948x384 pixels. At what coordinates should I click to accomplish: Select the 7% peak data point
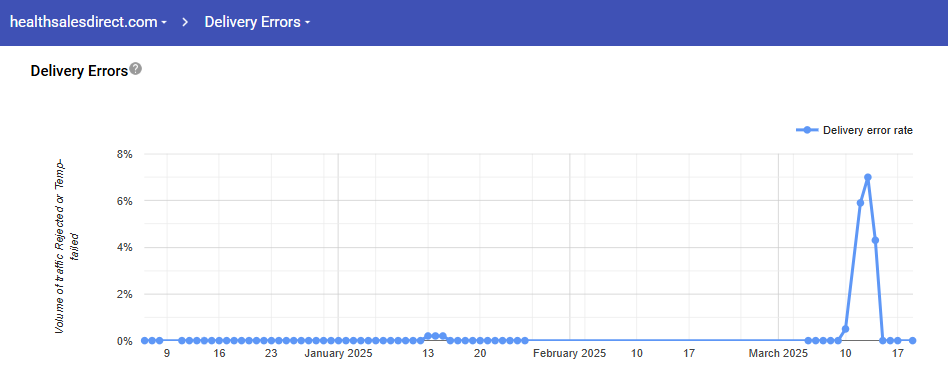pyautogui.click(x=868, y=177)
